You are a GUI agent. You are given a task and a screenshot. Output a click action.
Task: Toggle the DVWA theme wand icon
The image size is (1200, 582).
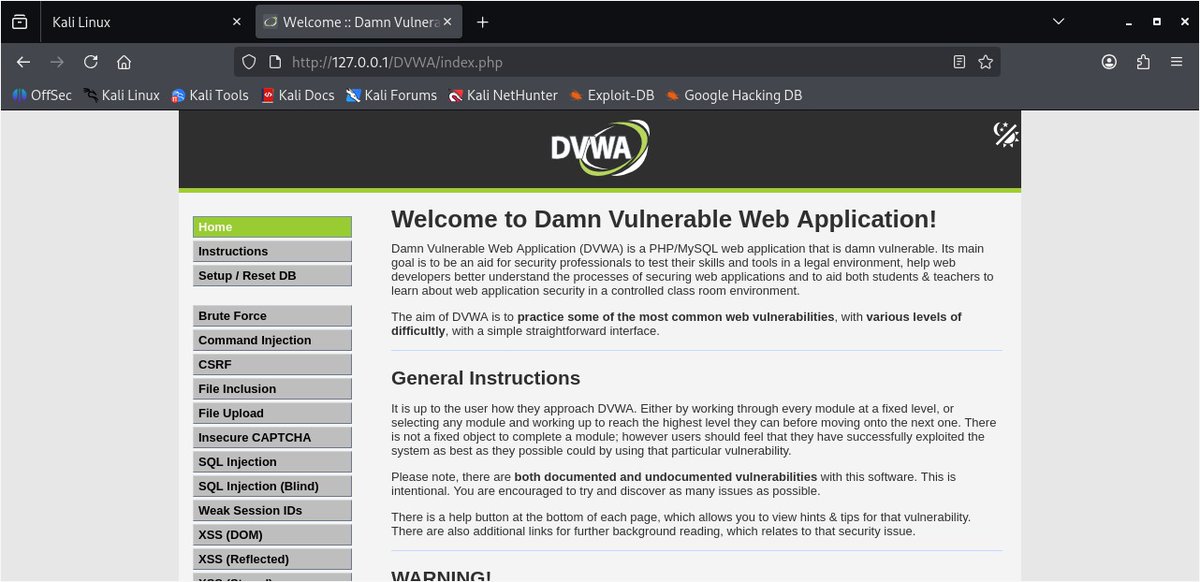(x=1005, y=134)
